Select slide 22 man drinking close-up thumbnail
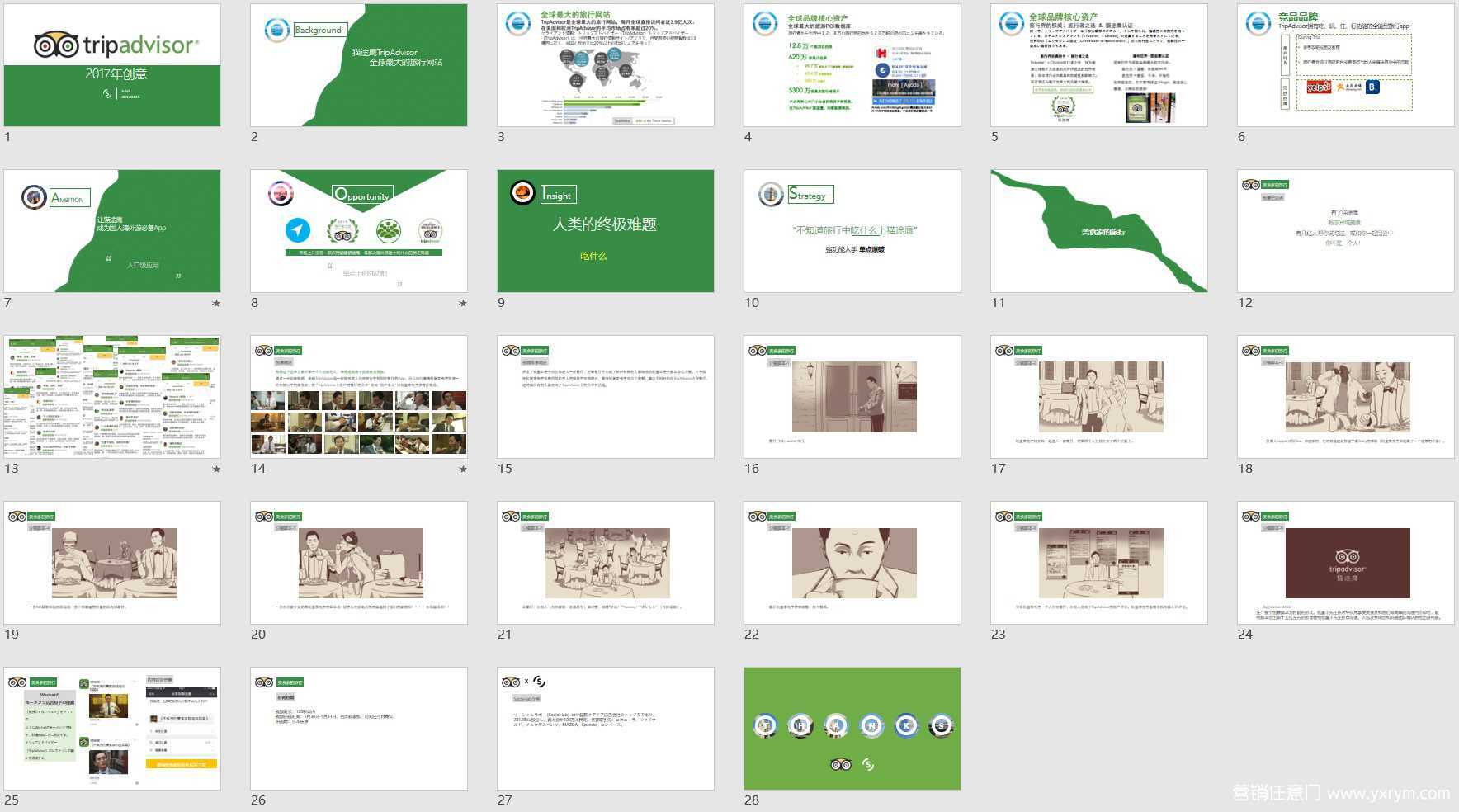The width and height of the screenshot is (1459, 812). (852, 563)
